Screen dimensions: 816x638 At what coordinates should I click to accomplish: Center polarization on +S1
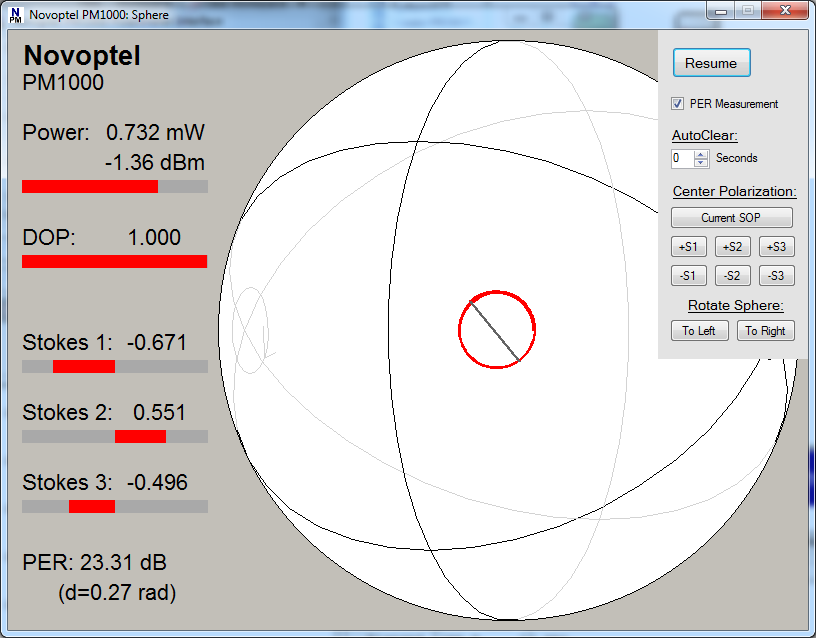[x=689, y=247]
